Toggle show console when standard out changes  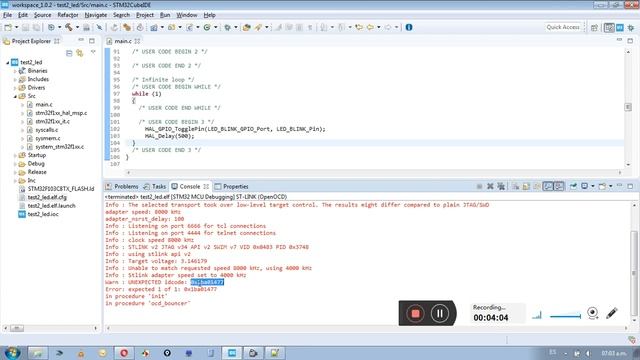click(x=548, y=187)
